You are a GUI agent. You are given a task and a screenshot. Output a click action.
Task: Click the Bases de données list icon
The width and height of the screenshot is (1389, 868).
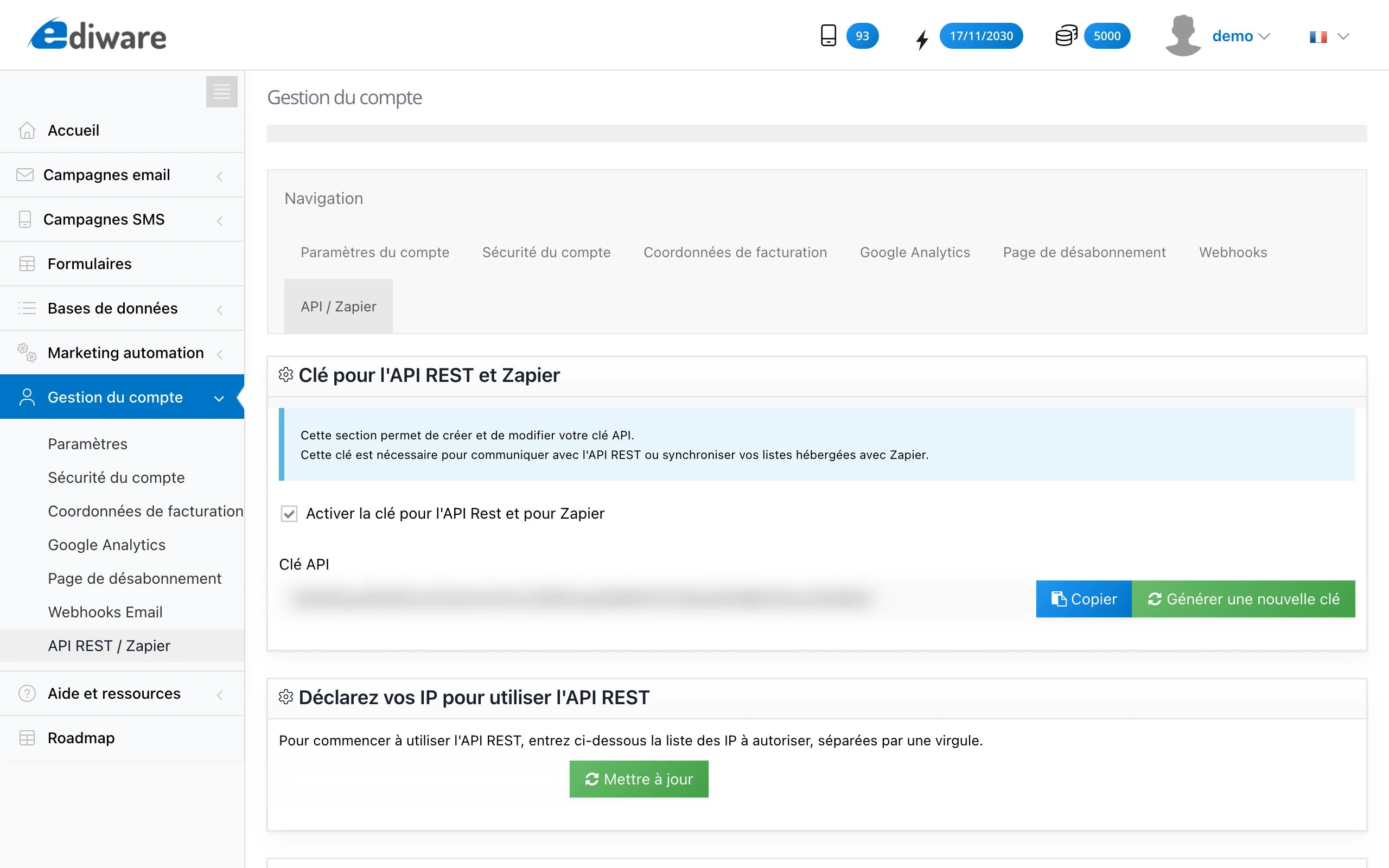pyautogui.click(x=27, y=308)
